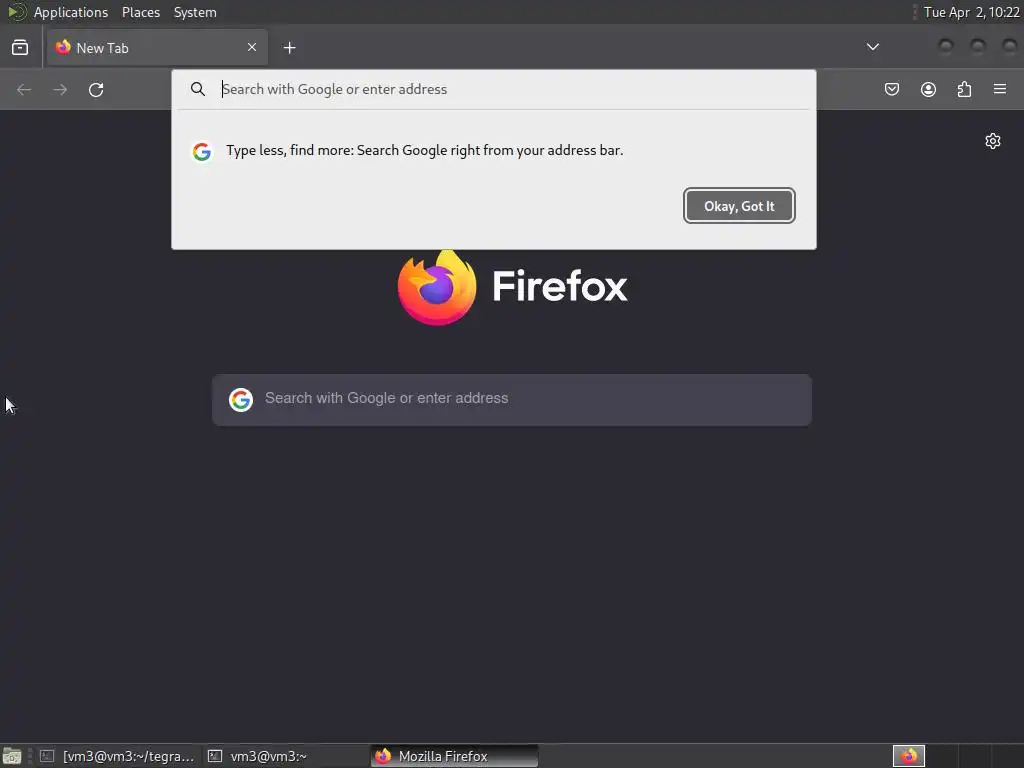Focus the page search box with Google
1024x768 pixels.
(x=512, y=400)
